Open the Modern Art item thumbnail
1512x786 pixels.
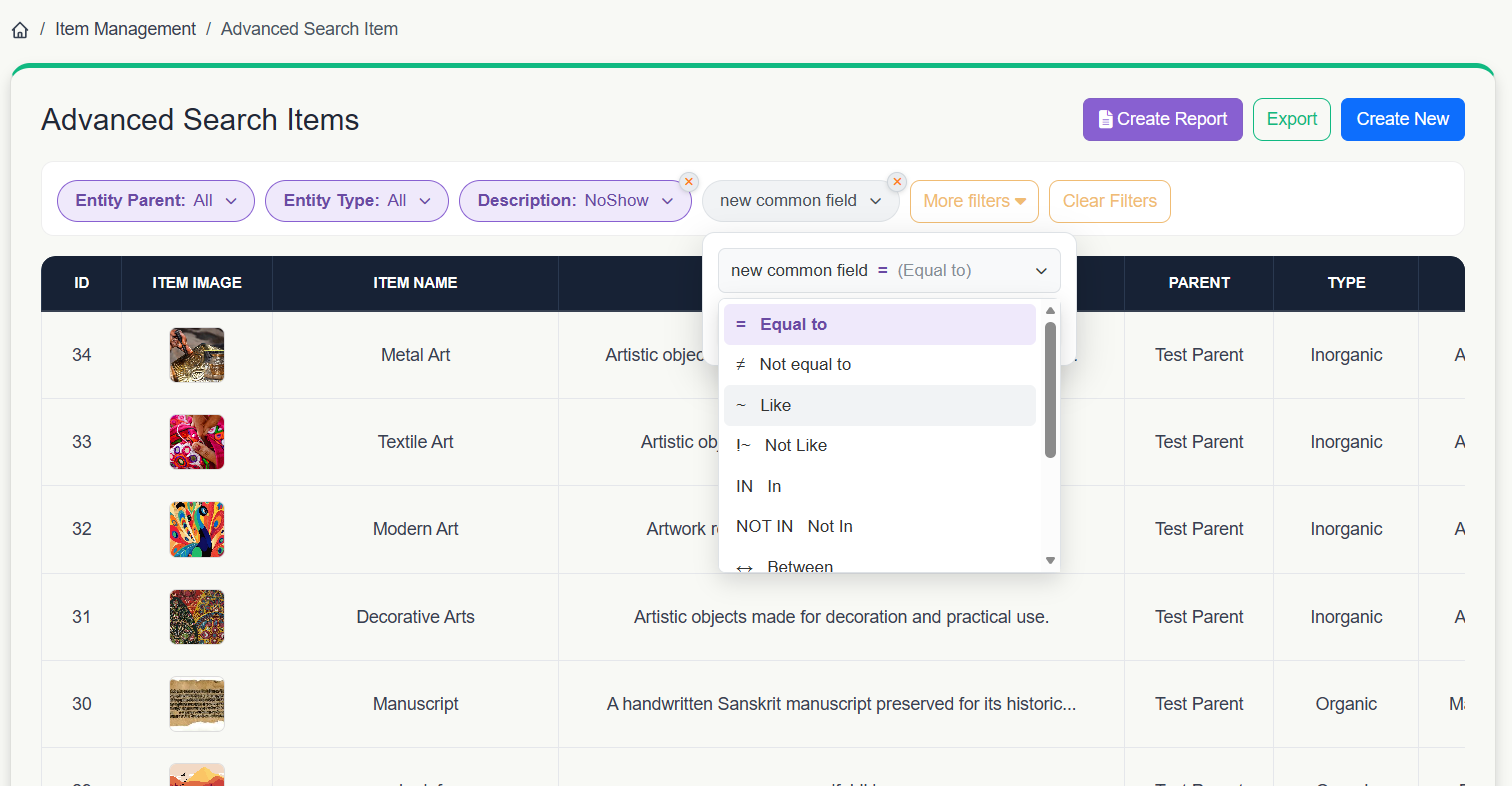197,529
